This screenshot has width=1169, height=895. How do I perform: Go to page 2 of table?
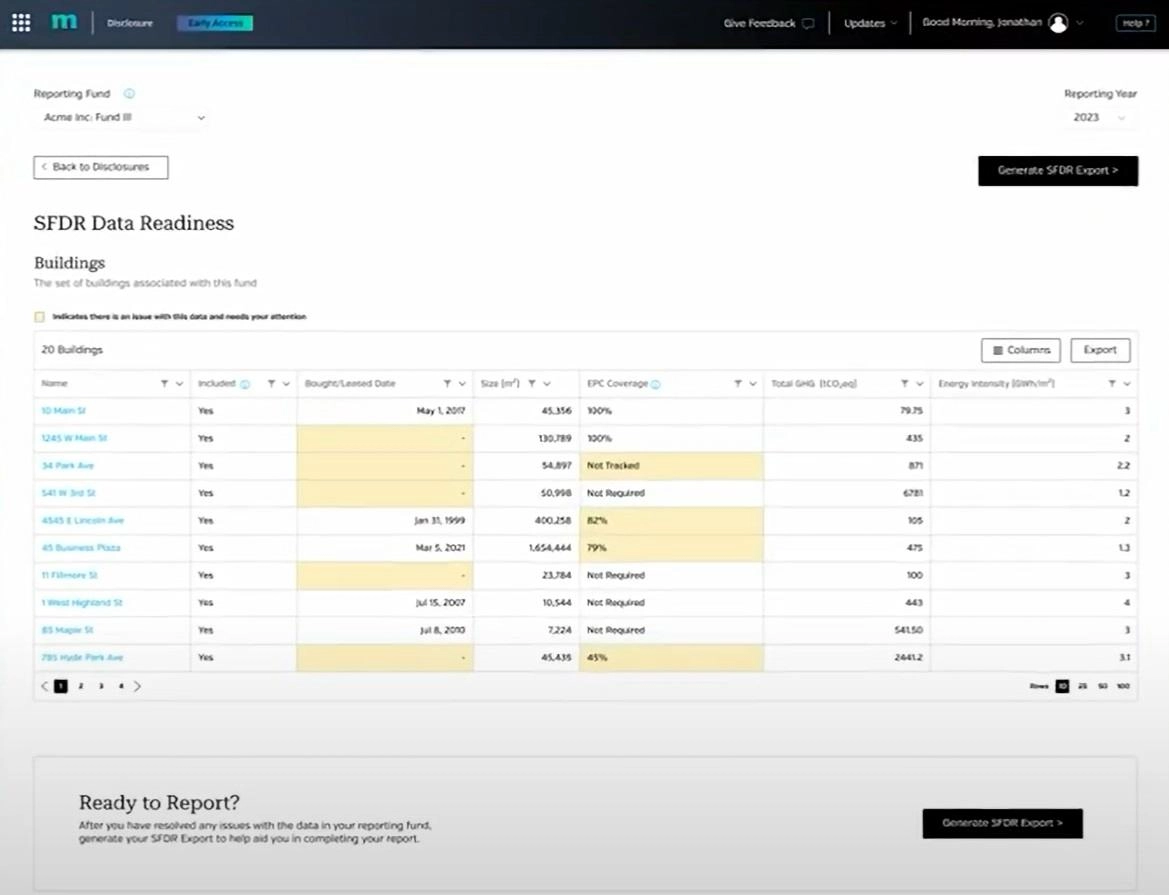81,686
